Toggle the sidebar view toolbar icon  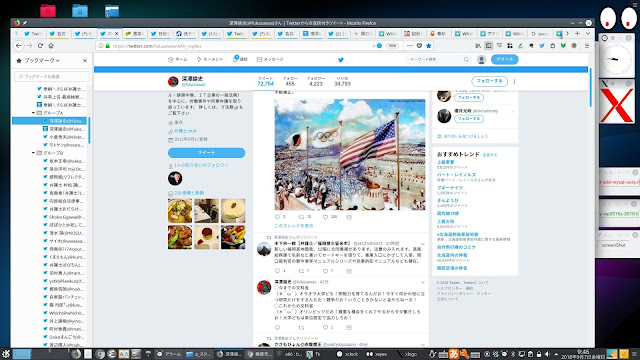click(x=489, y=46)
